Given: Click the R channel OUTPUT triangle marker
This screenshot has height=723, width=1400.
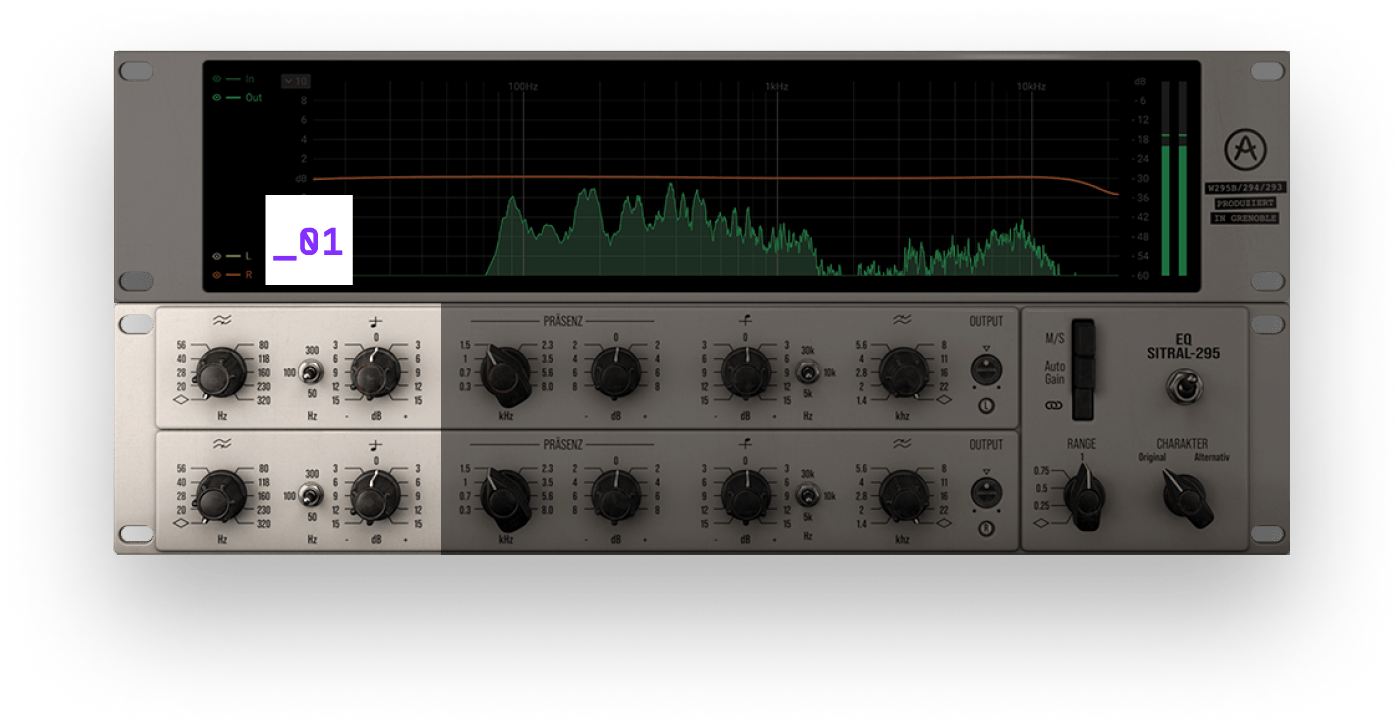Looking at the screenshot, I should click(x=986, y=471).
